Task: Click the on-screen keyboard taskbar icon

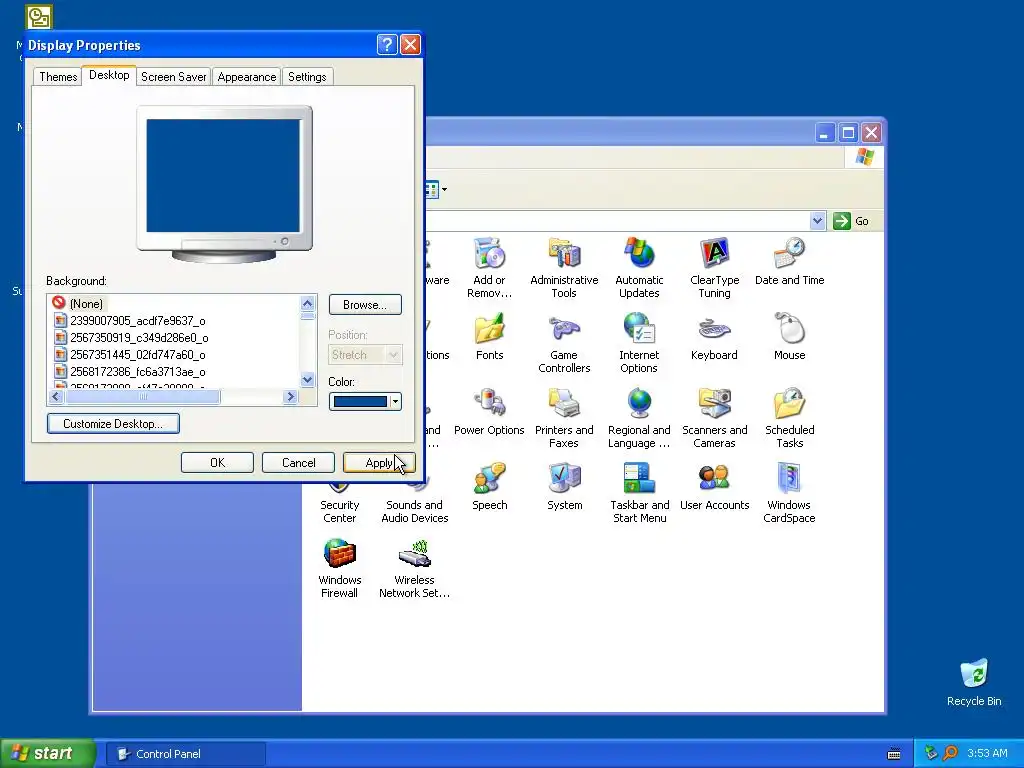Action: tap(894, 754)
